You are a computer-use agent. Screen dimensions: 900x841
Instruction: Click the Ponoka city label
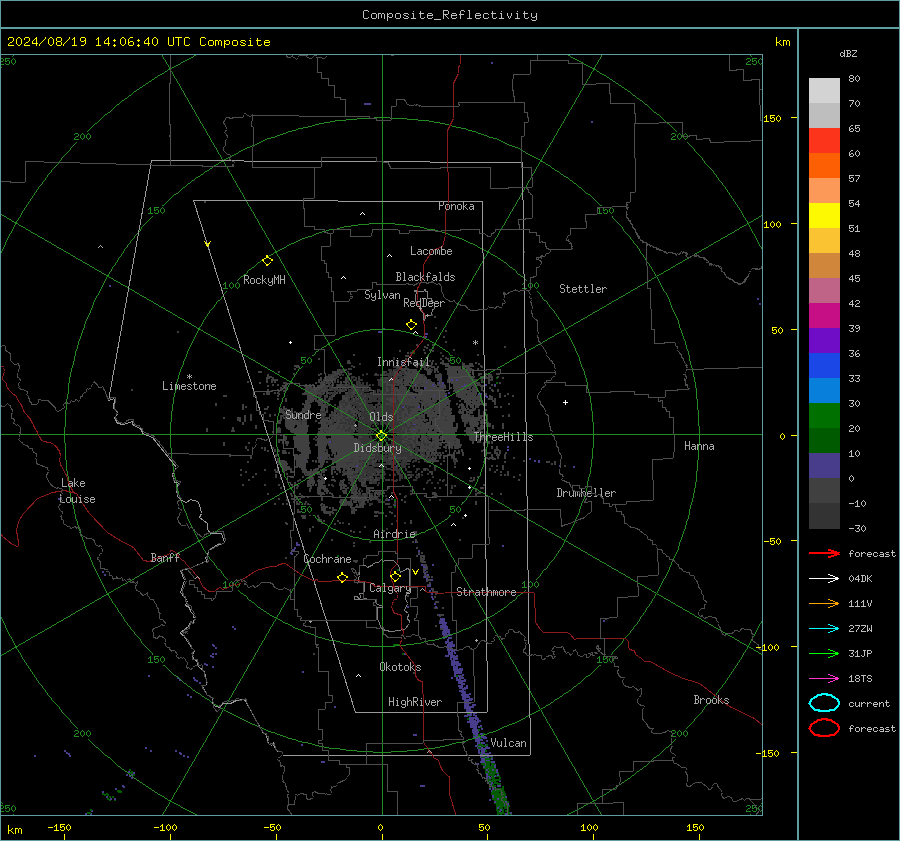(x=456, y=206)
